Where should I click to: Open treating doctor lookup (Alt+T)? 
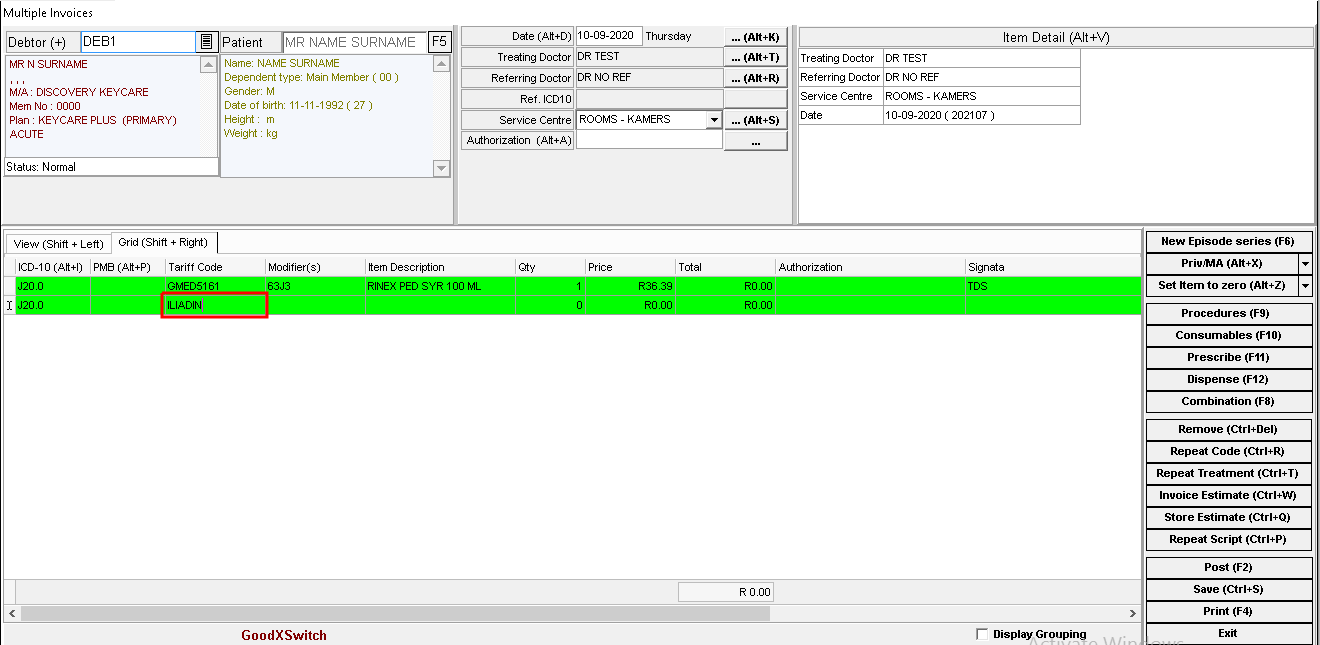click(x=755, y=58)
